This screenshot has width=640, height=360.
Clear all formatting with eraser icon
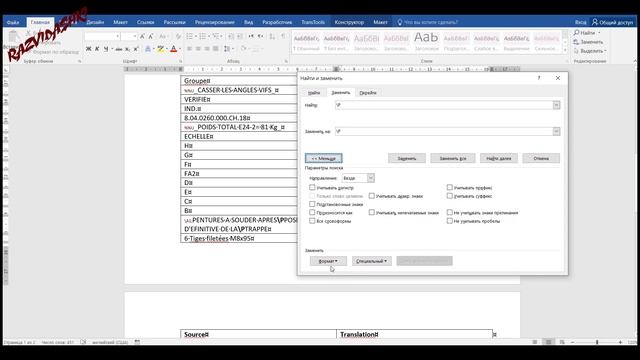click(178, 36)
